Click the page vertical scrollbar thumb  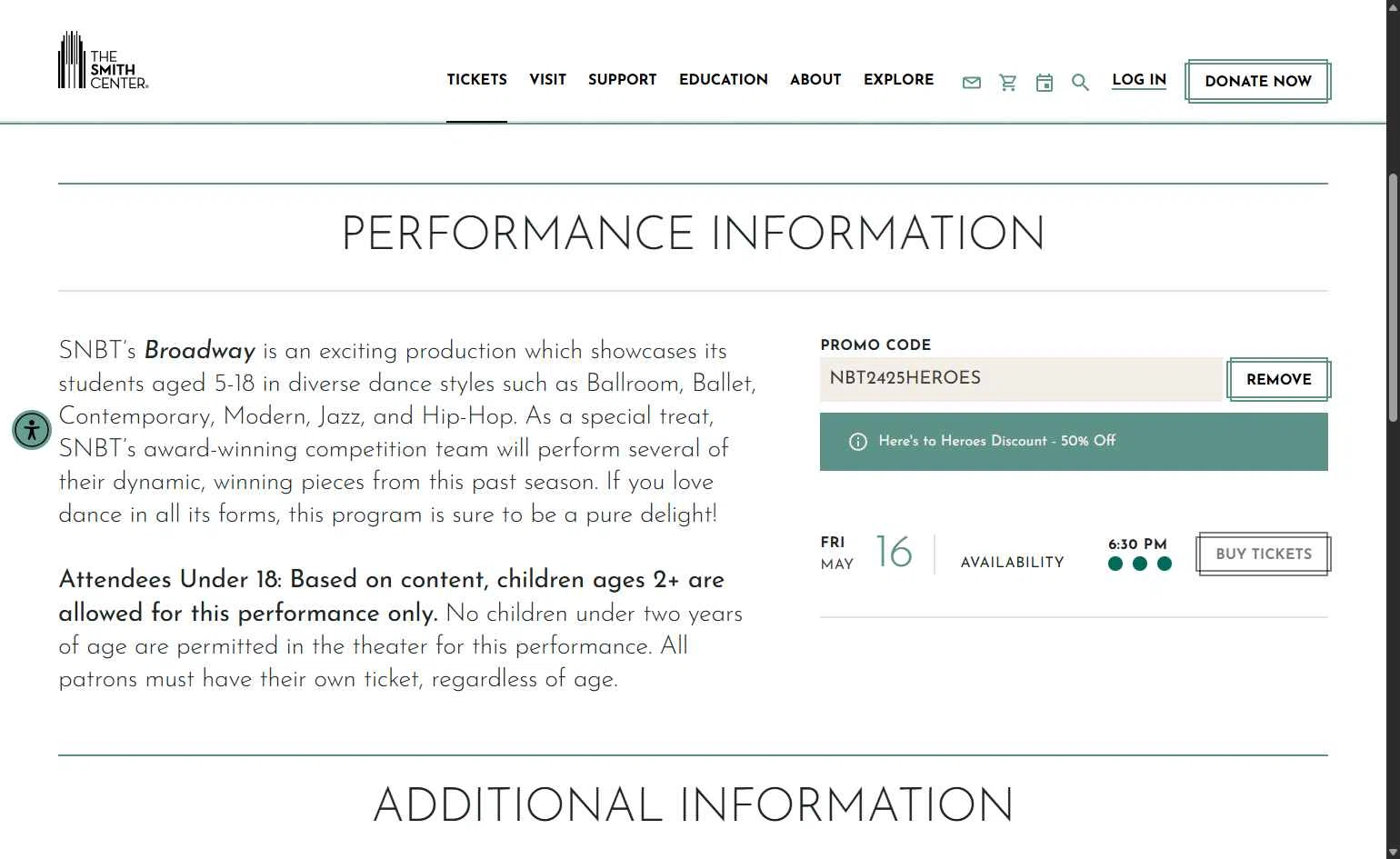1393,297
